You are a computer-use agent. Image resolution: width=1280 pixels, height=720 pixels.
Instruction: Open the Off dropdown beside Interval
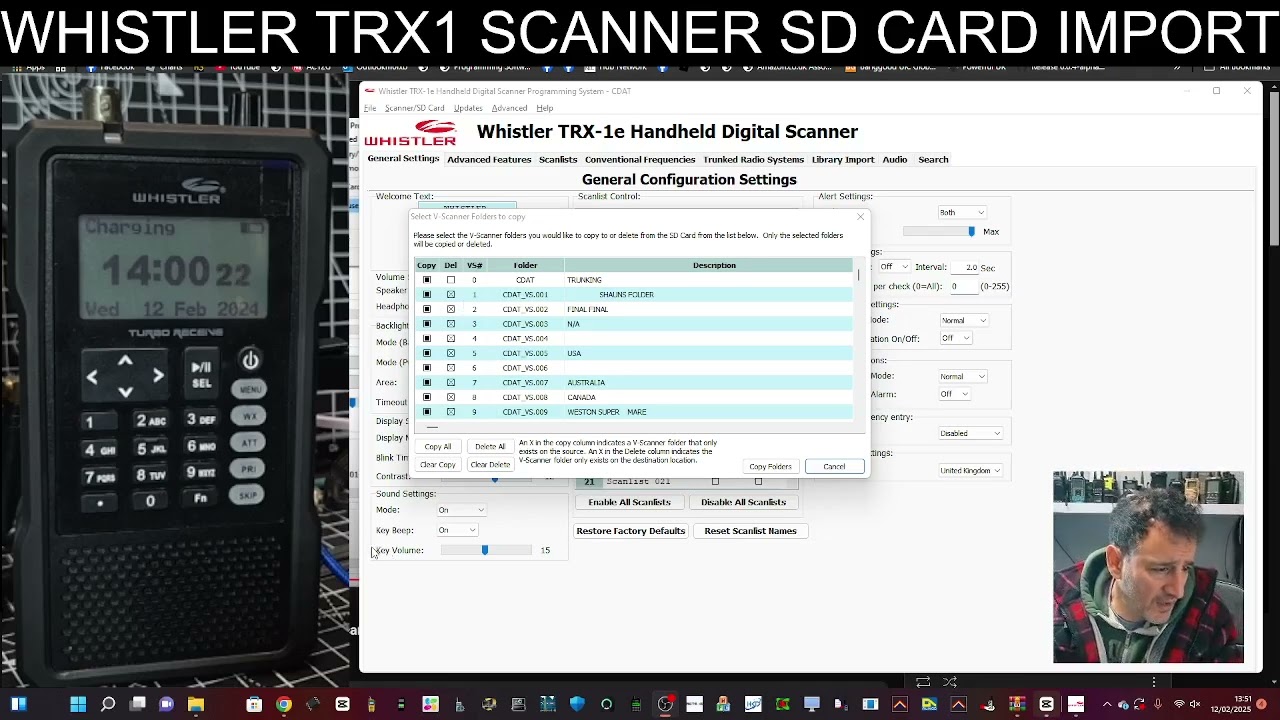click(893, 267)
